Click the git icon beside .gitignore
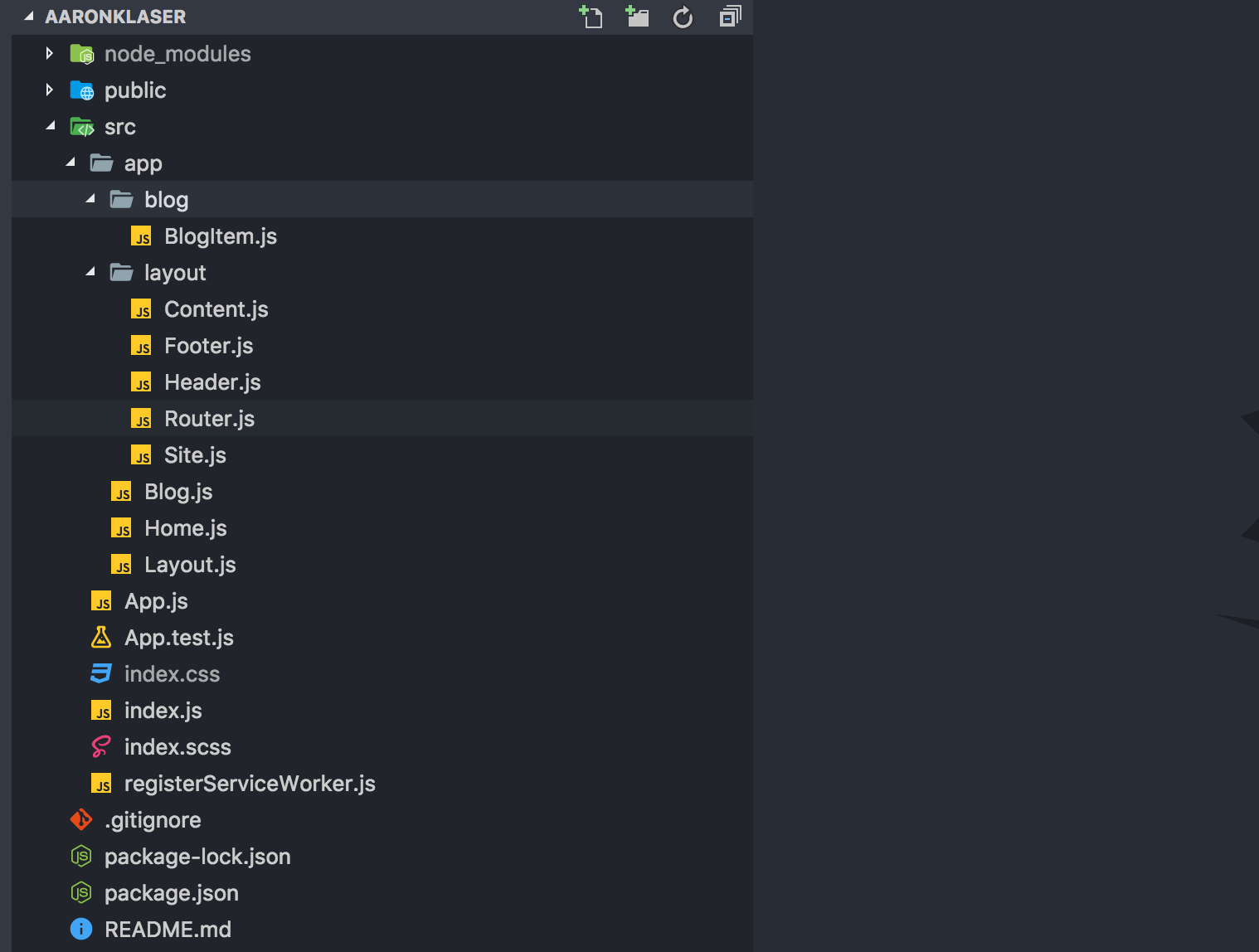This screenshot has height=952, width=1259. click(x=81, y=820)
